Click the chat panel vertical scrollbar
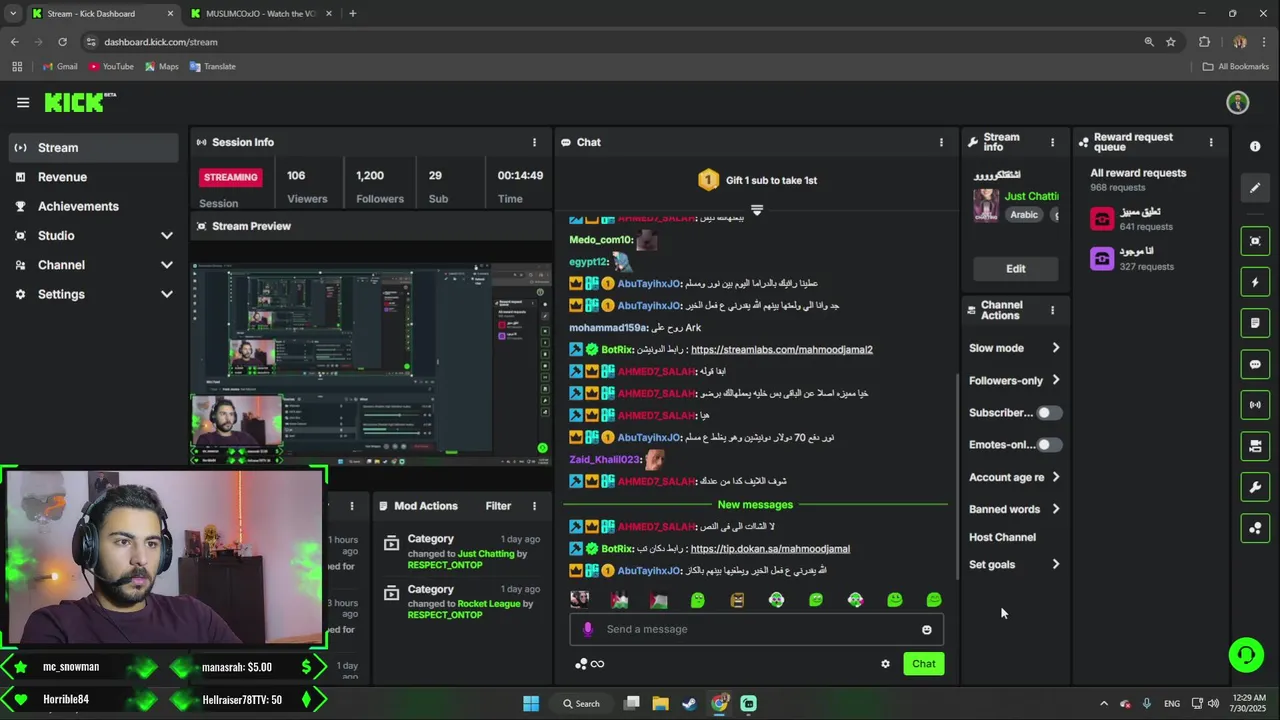 (x=955, y=475)
